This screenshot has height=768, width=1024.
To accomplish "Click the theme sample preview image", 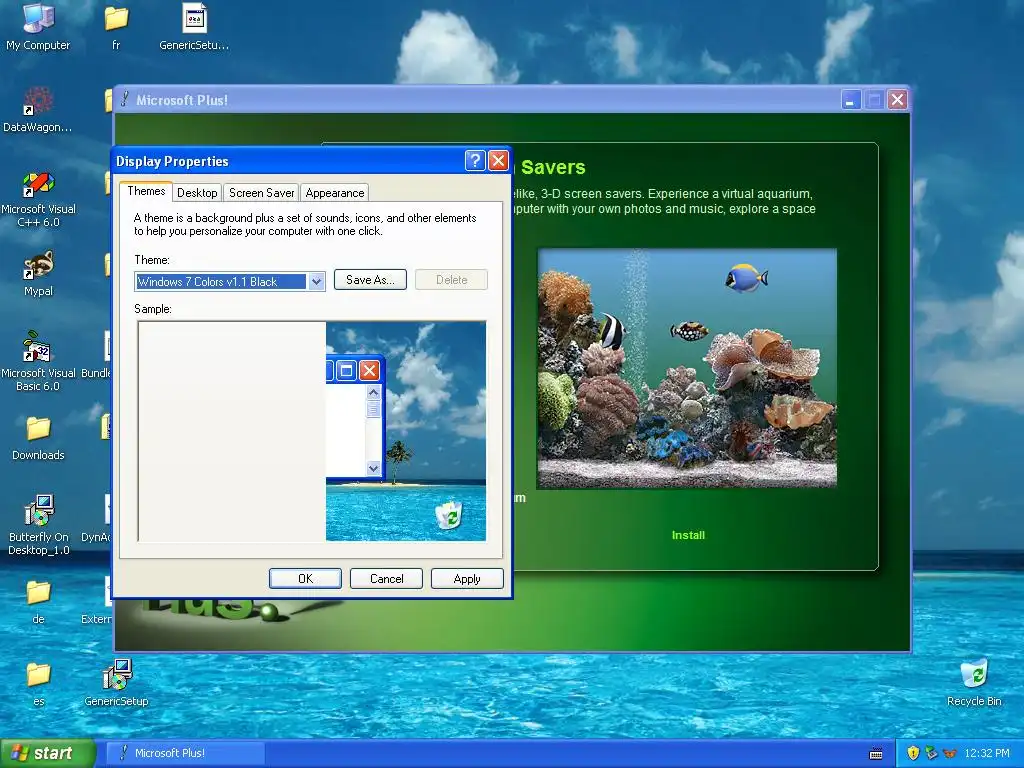I will [312, 431].
